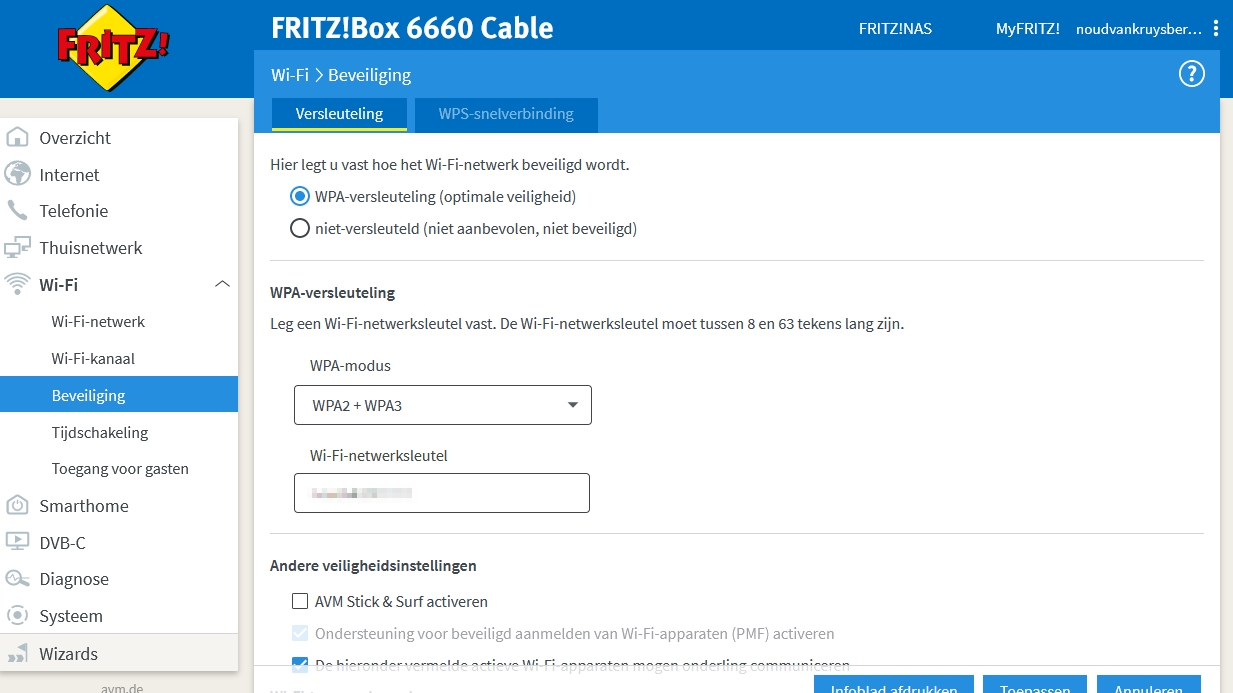Click the Overzicht home icon

(x=17, y=138)
